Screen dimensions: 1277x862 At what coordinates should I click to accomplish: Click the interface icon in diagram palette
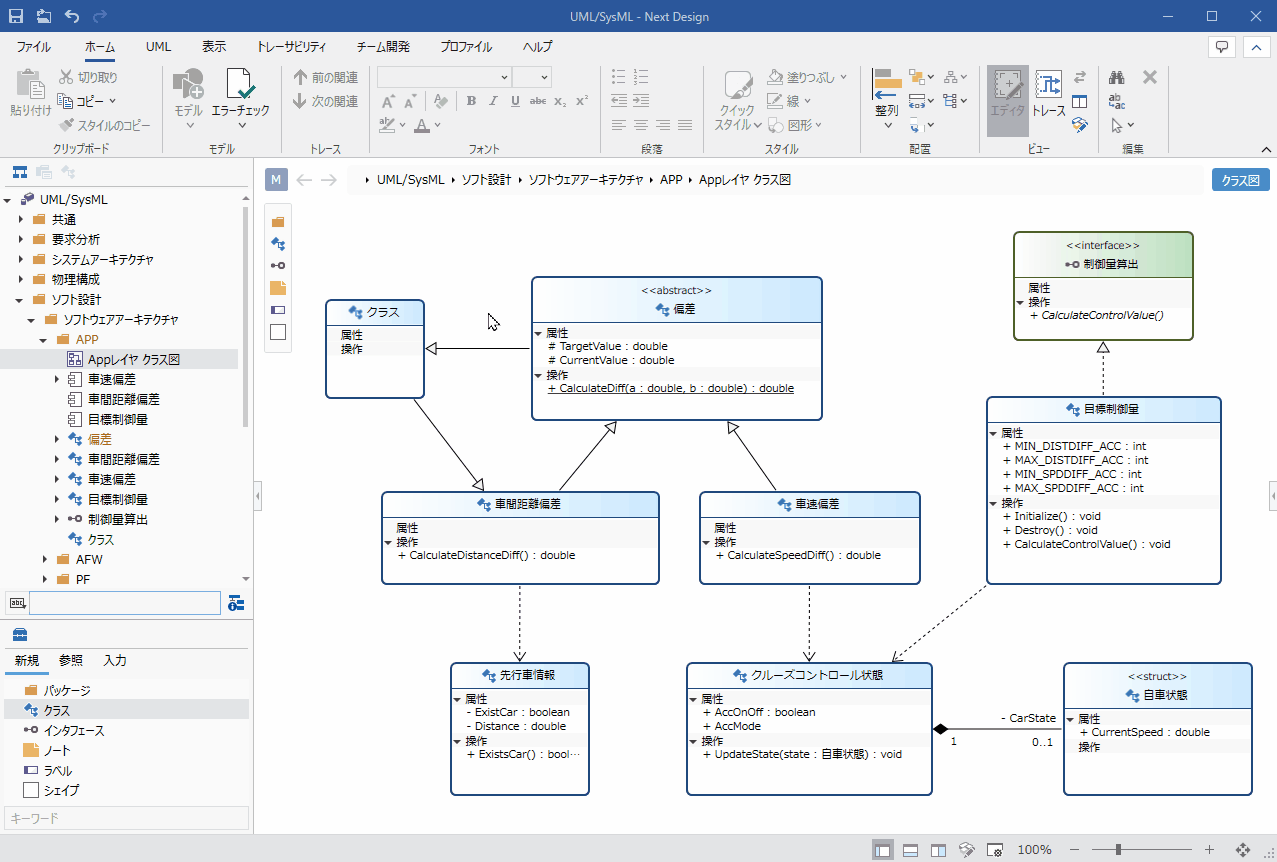pyautogui.click(x=278, y=265)
